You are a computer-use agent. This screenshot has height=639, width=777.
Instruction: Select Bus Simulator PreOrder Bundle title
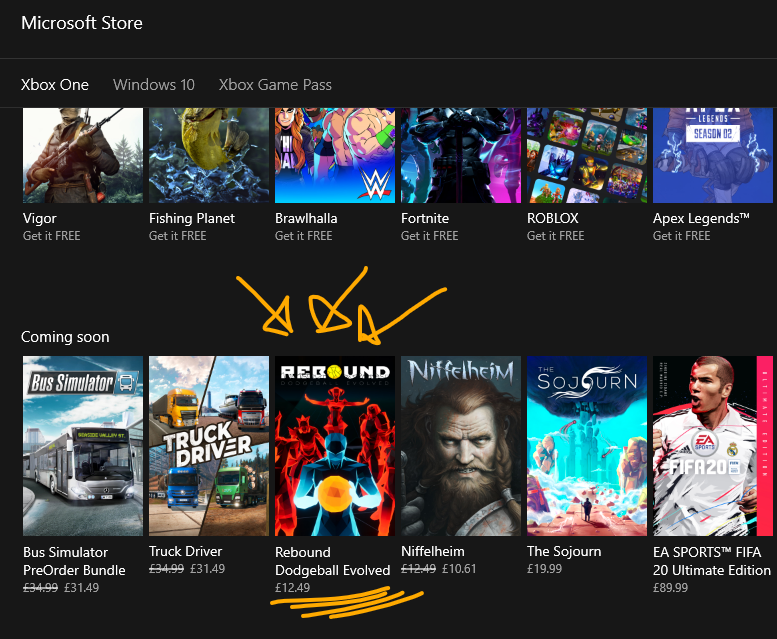(x=74, y=561)
